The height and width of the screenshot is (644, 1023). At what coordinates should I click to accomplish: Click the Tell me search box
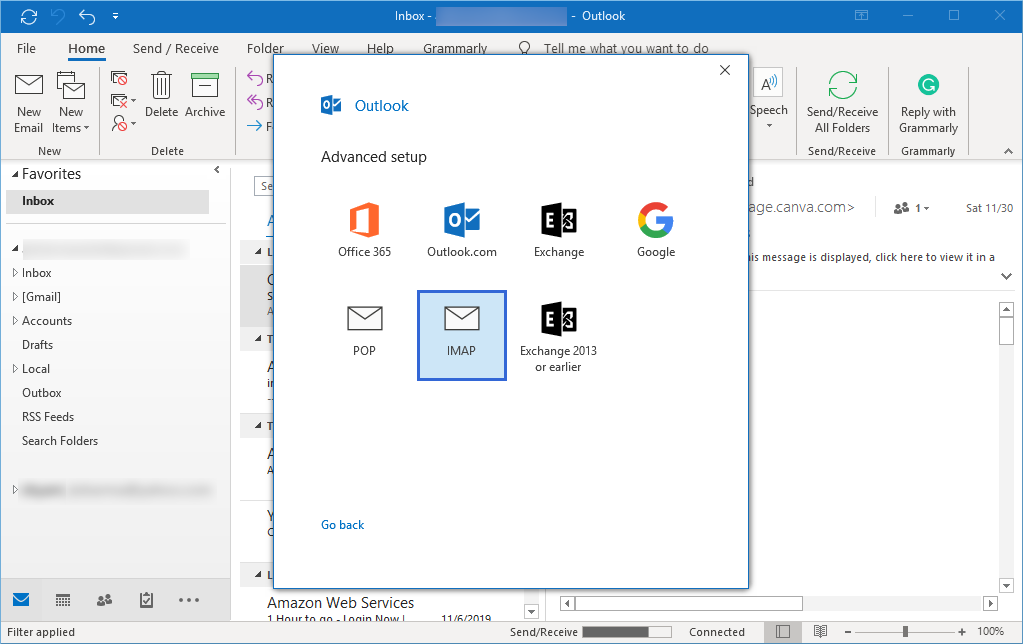point(626,48)
